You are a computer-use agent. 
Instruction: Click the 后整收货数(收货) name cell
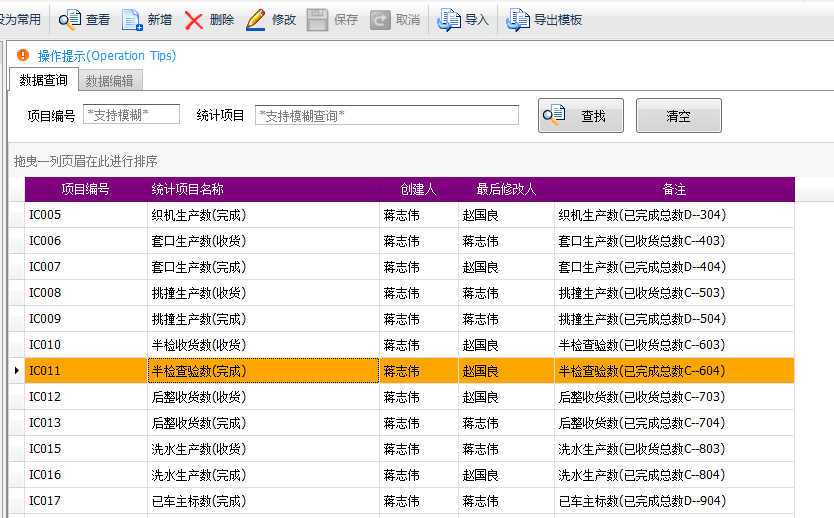click(x=263, y=397)
